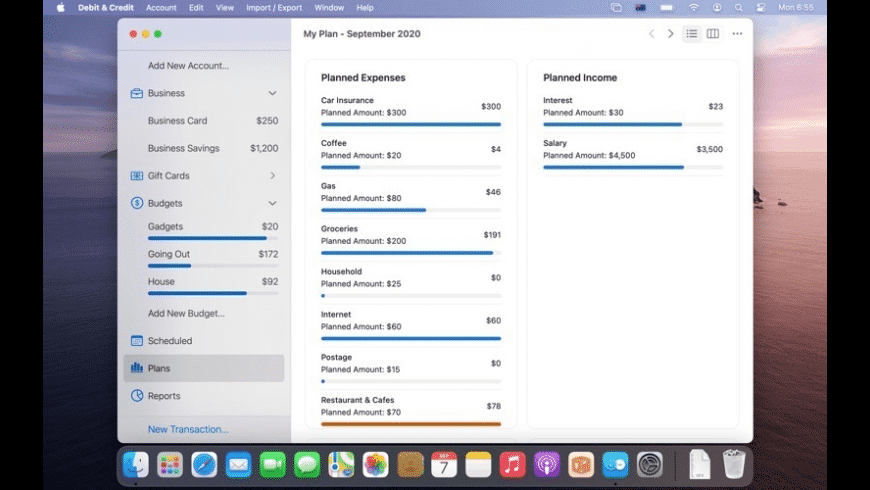Click the New Transaction... link
870x490 pixels.
tap(188, 429)
